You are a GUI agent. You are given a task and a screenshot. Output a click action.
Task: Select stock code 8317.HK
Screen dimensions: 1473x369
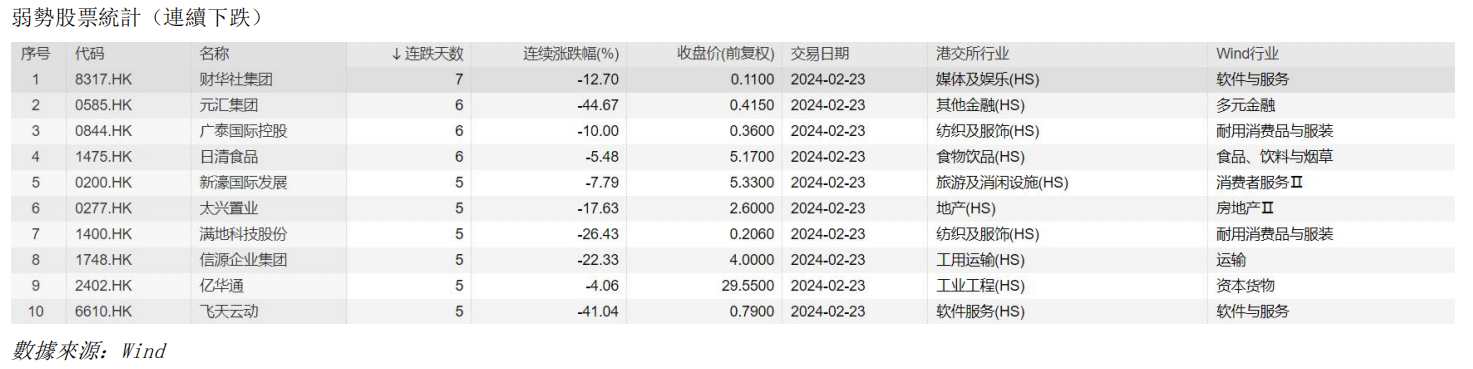pos(103,79)
